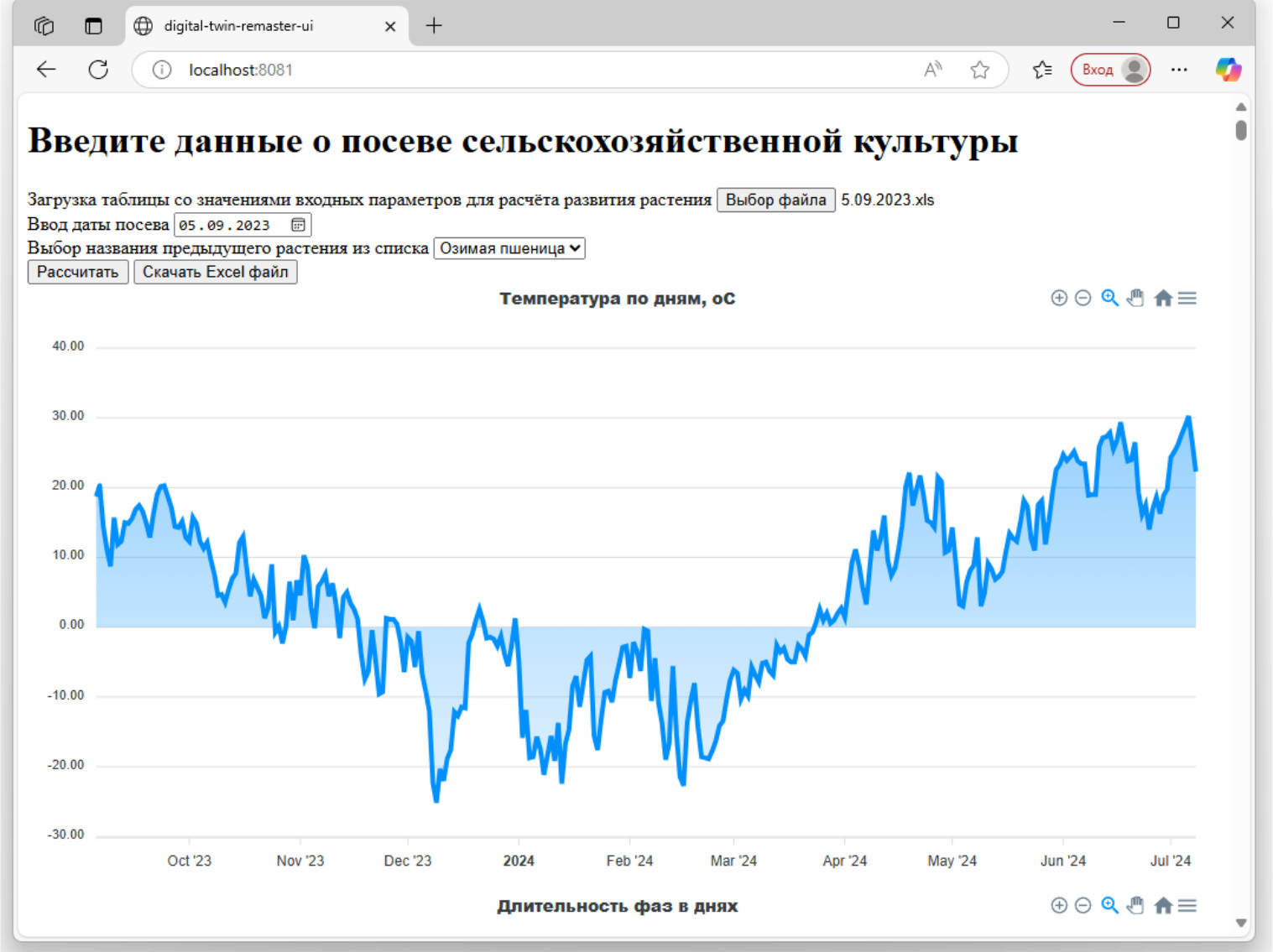
Task: Click Скачать Excel файл button
Action: (x=215, y=272)
